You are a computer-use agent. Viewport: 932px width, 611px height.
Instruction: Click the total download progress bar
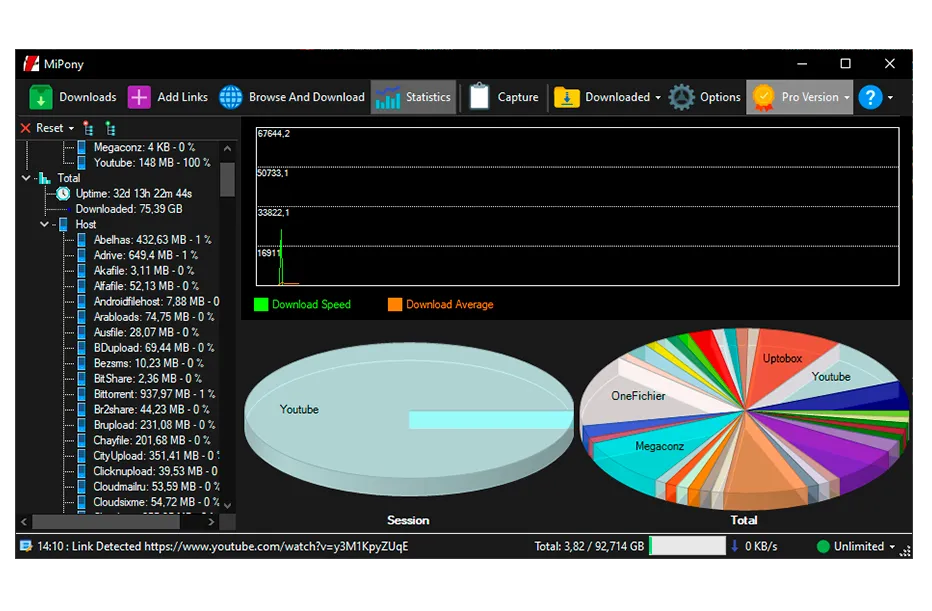[x=687, y=546]
